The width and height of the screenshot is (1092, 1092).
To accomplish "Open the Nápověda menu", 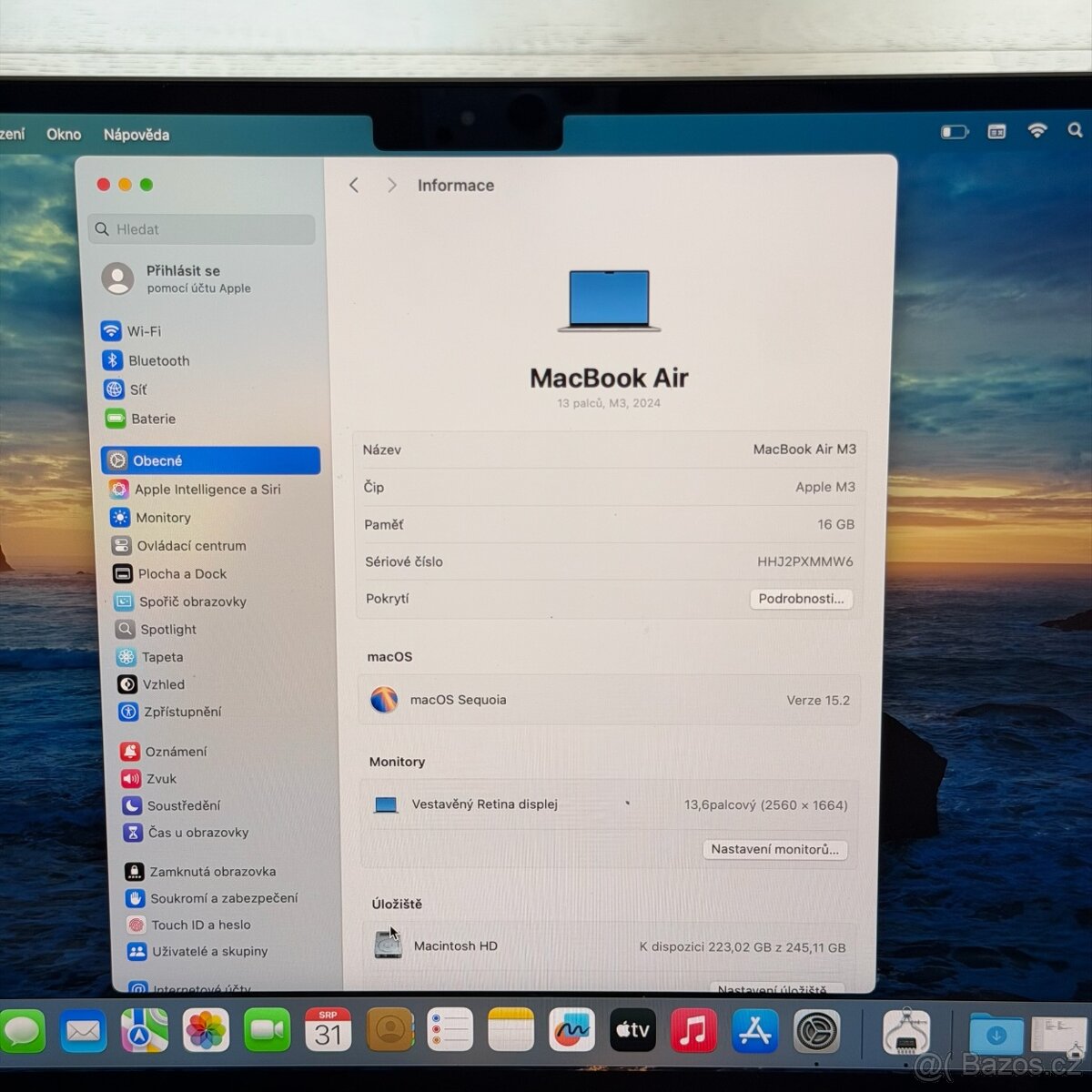I will (136, 135).
